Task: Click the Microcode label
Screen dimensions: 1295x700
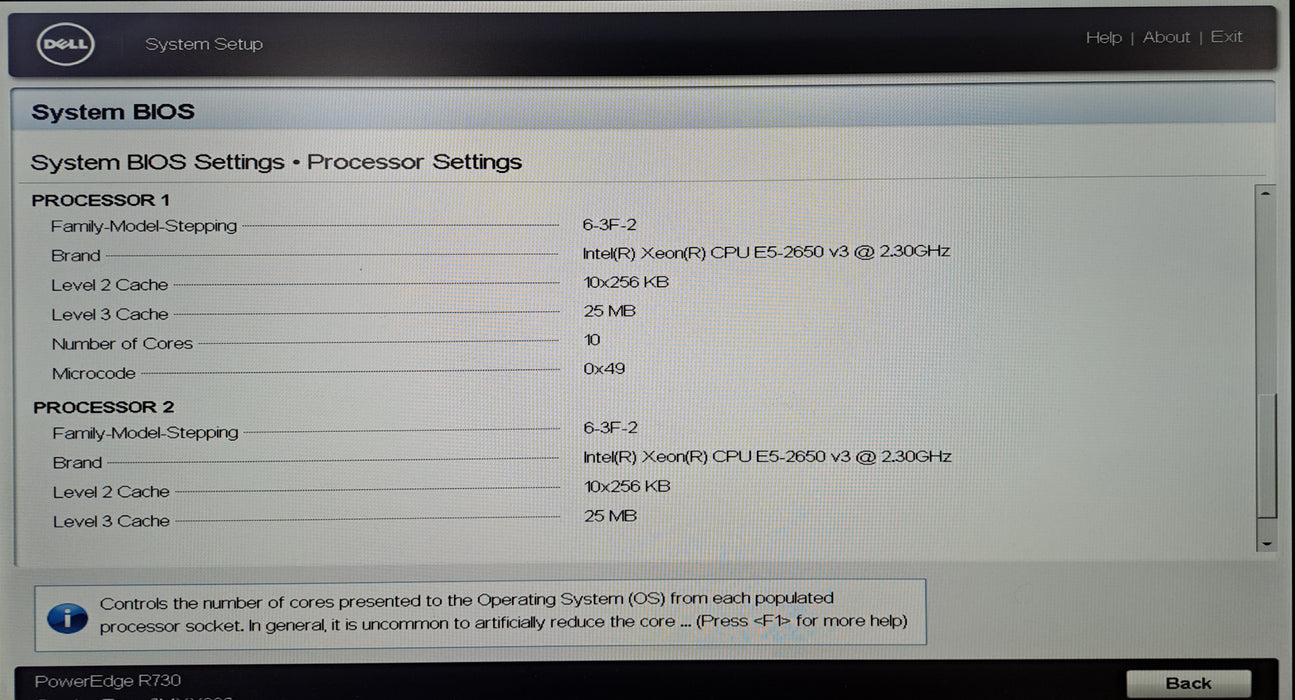Action: pos(93,373)
